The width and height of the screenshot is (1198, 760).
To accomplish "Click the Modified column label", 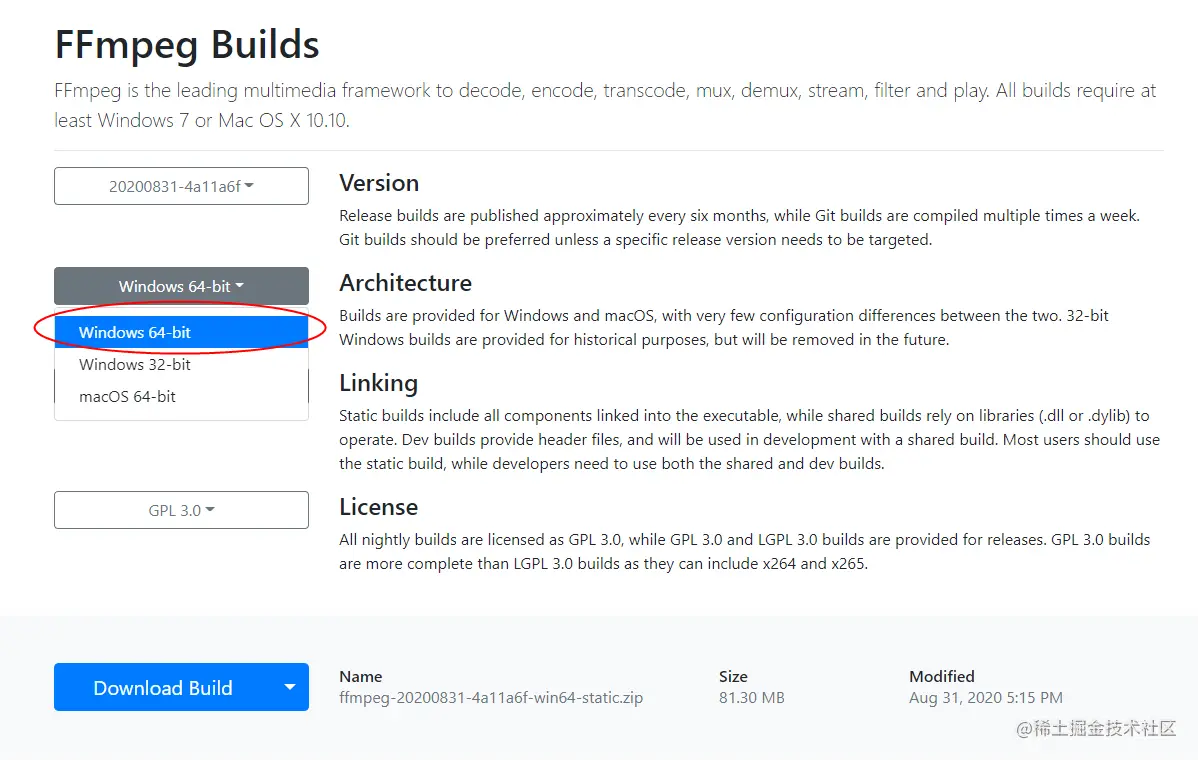I will point(942,676).
